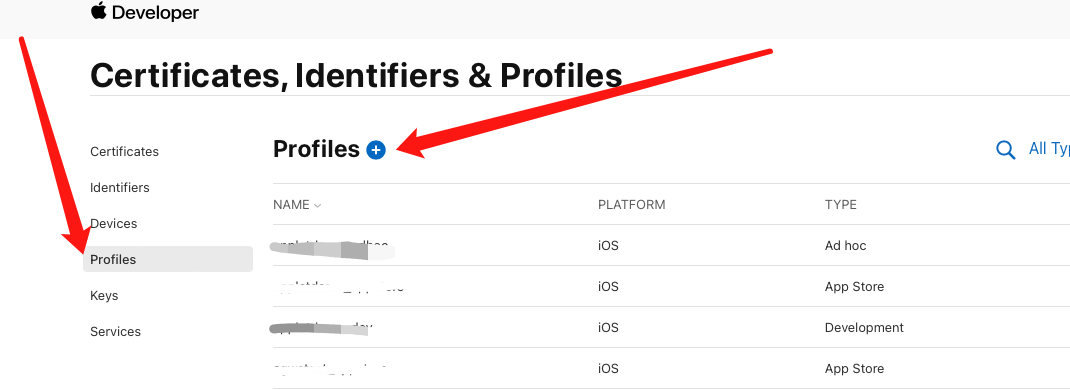Open Certificates in the sidebar
The image size is (1070, 390).
[x=124, y=151]
